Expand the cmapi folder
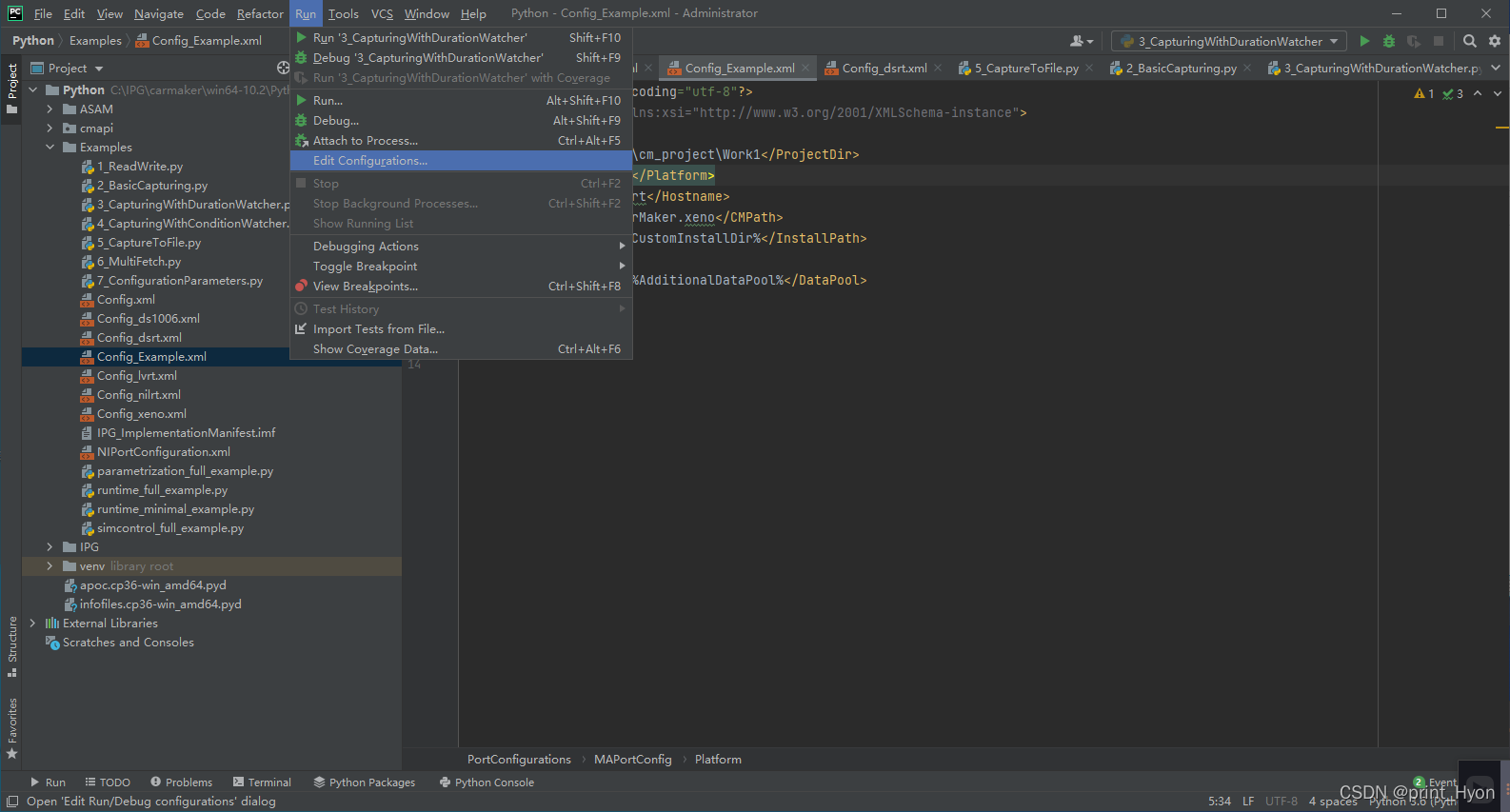Image resolution: width=1510 pixels, height=812 pixels. click(50, 129)
